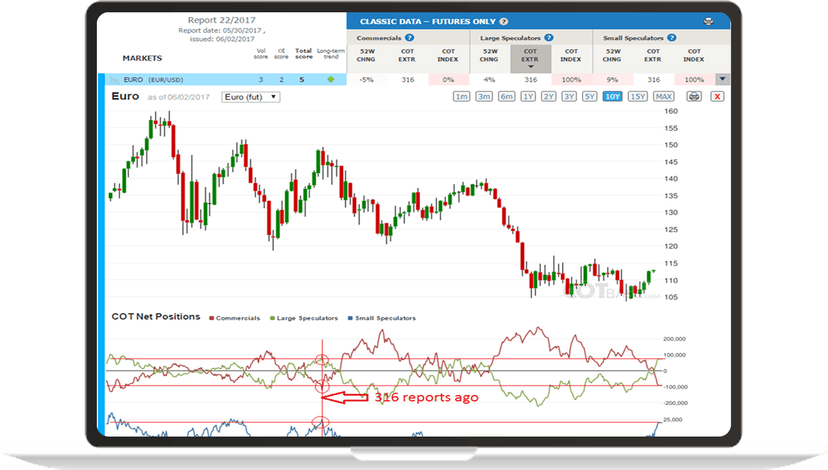Viewport: 828px width, 470px height.
Task: Expand EURO row dropdown arrow at right
Action: (722, 79)
